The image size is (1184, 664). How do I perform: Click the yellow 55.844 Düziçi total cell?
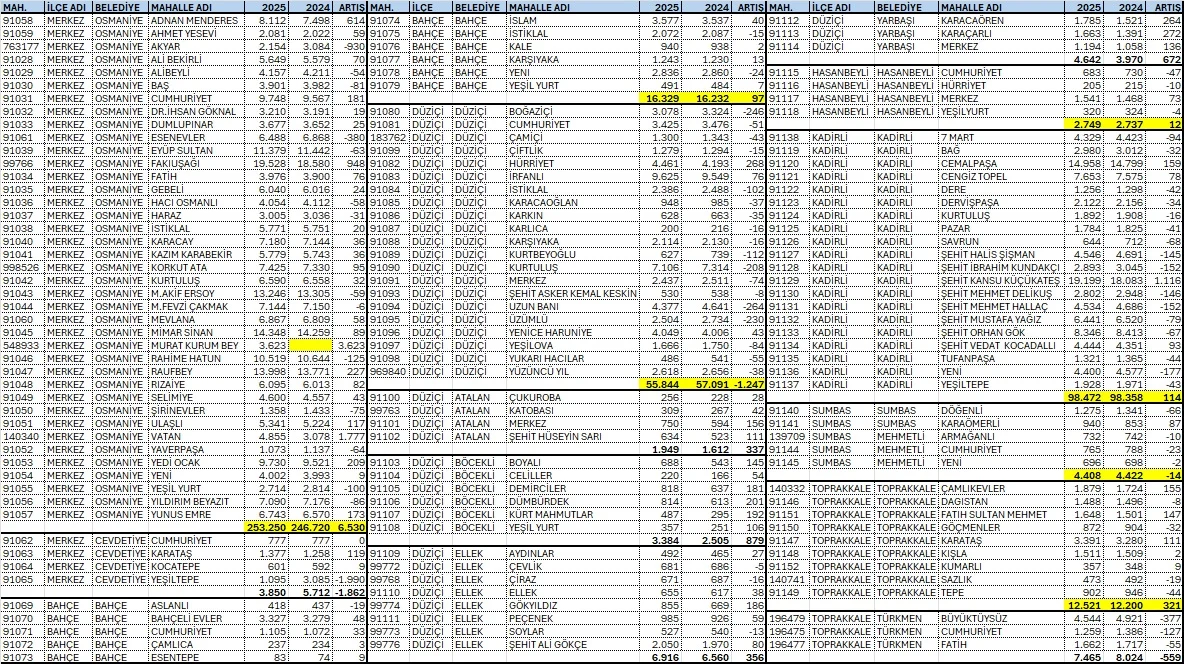(x=663, y=384)
